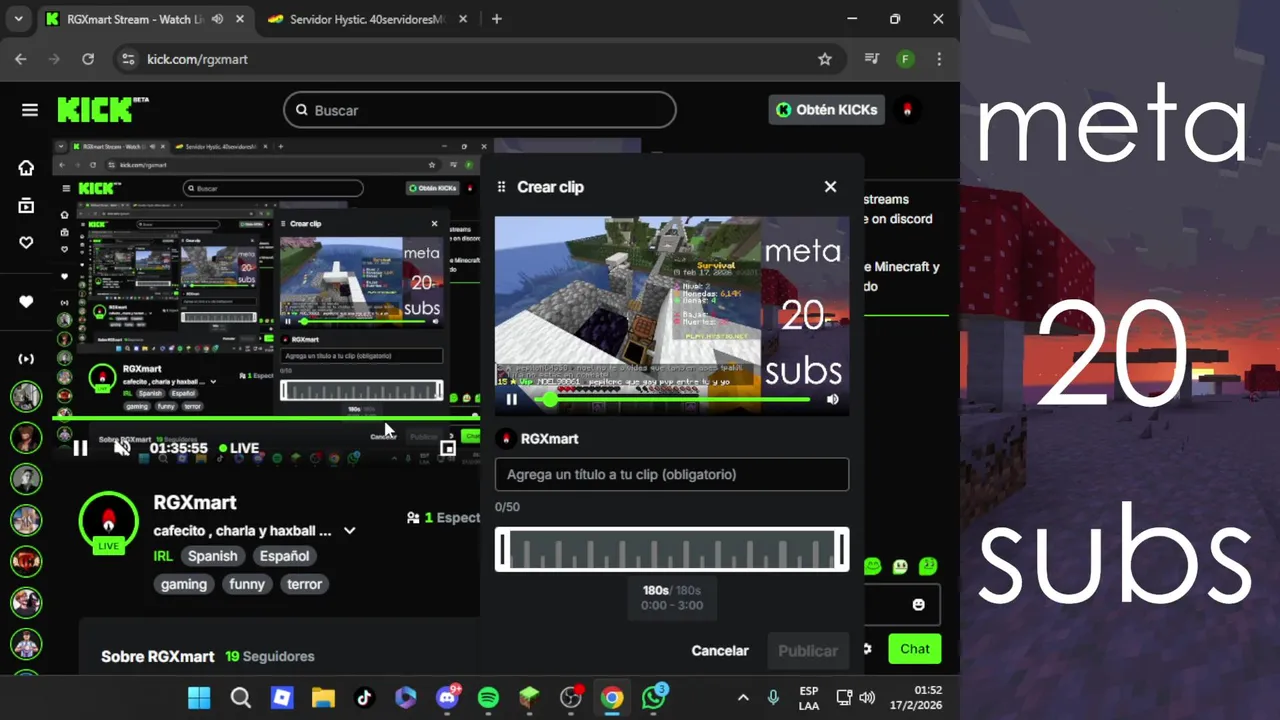Open the user profile avatar in Kick header
The height and width of the screenshot is (720, 1280).
pyautogui.click(x=907, y=110)
